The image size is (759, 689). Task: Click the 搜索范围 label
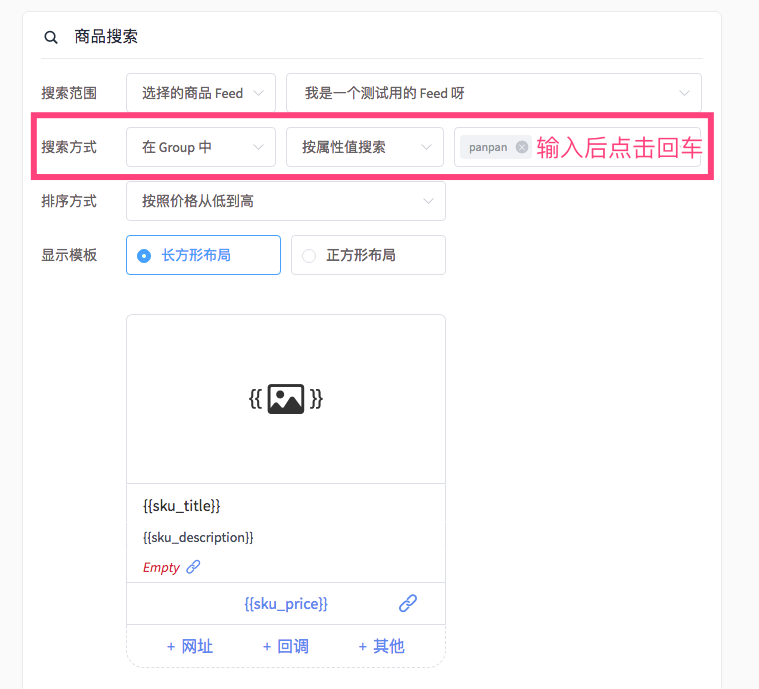click(x=69, y=93)
